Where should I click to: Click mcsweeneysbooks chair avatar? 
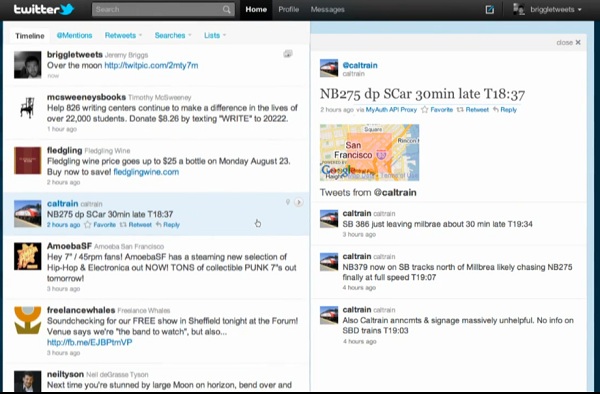[28, 107]
